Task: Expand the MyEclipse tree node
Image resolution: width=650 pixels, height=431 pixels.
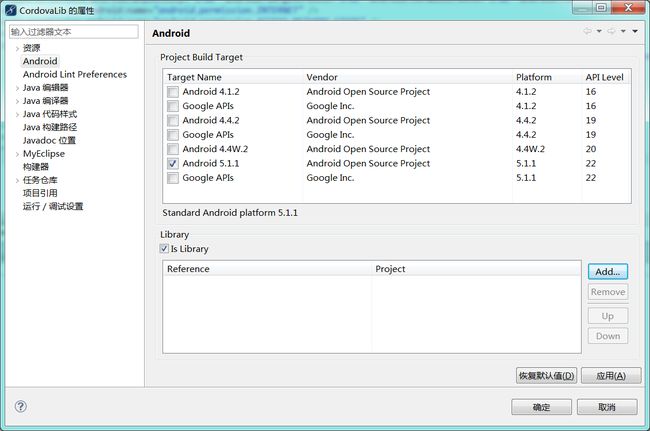Action: pos(17,154)
